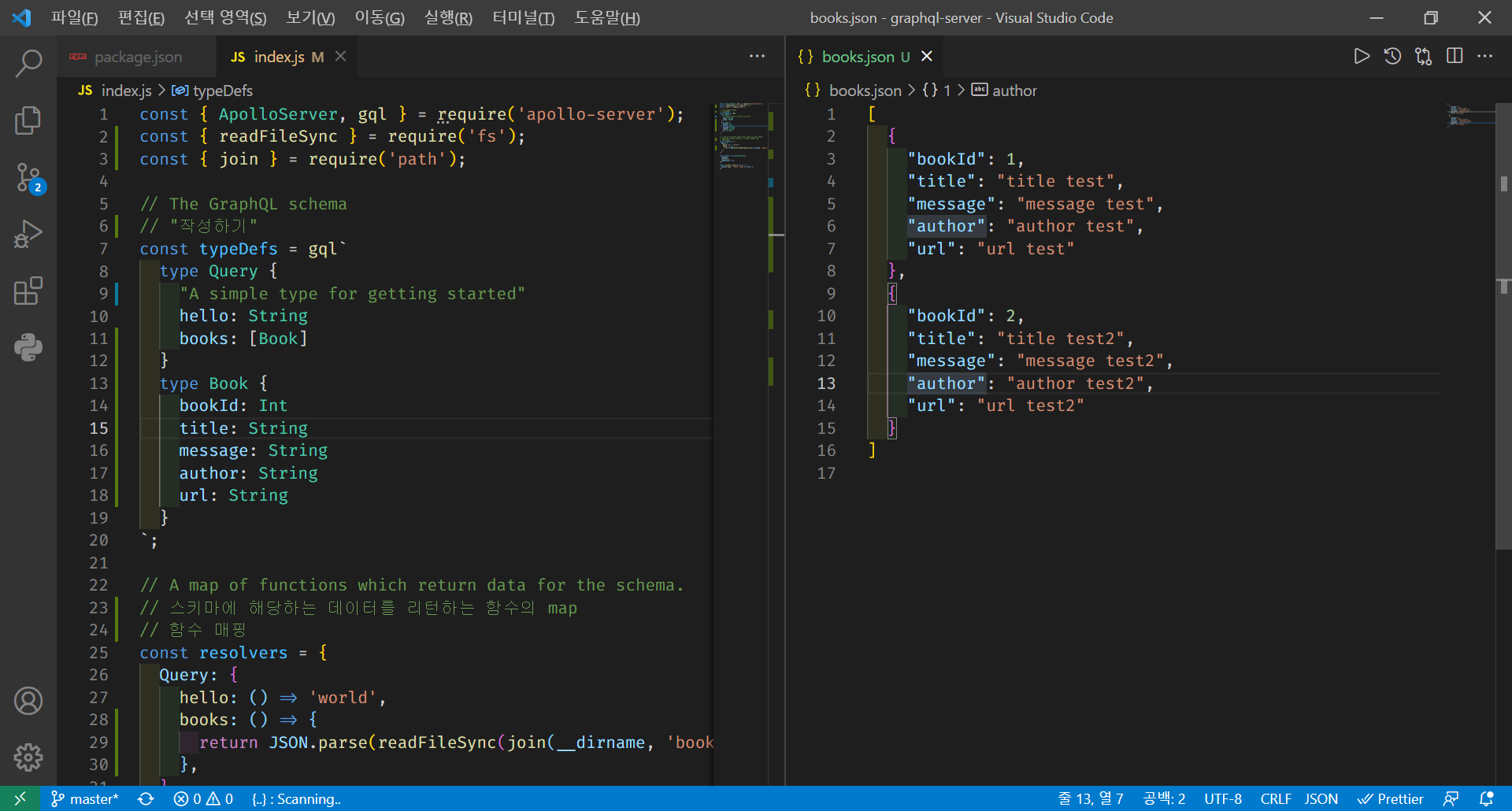Change language mode JSON
The width and height of the screenshot is (1512, 811).
1321,798
